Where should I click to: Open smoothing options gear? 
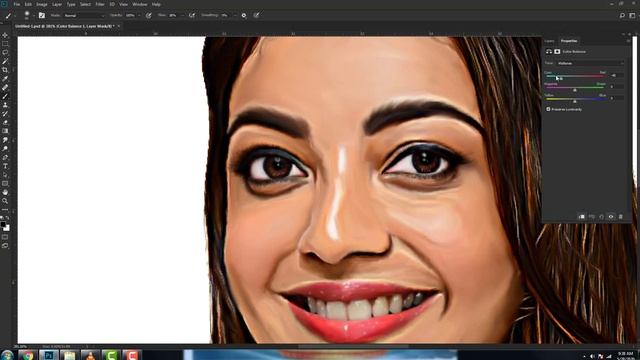244,16
